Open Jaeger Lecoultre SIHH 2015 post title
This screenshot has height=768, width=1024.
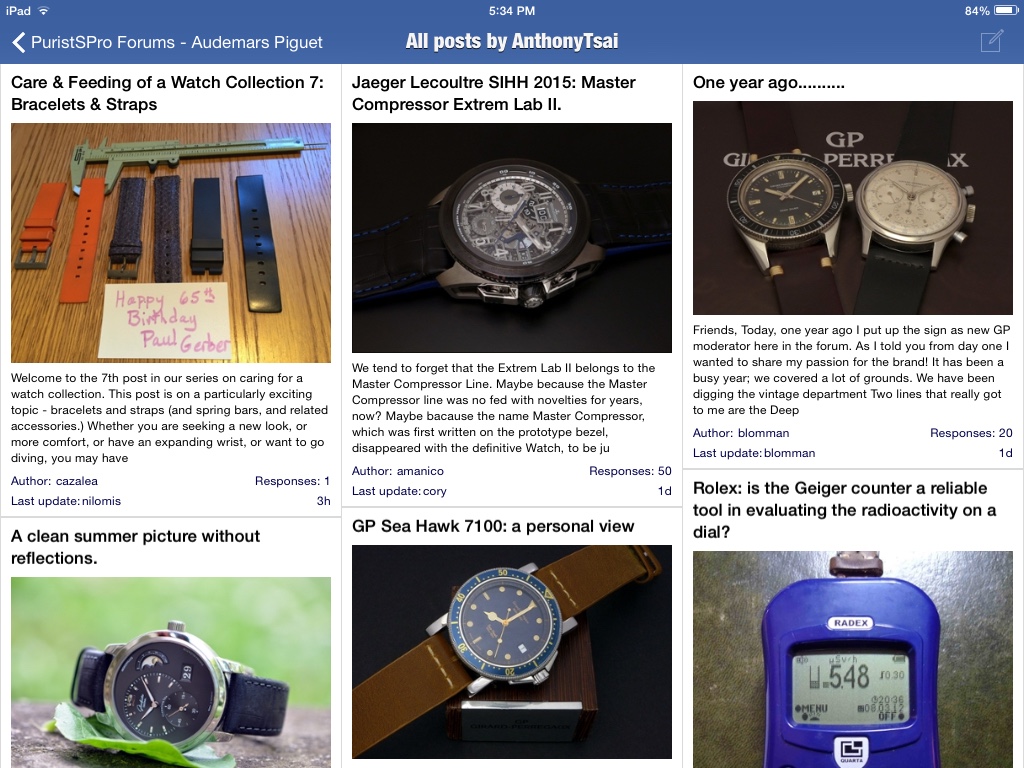click(x=494, y=93)
